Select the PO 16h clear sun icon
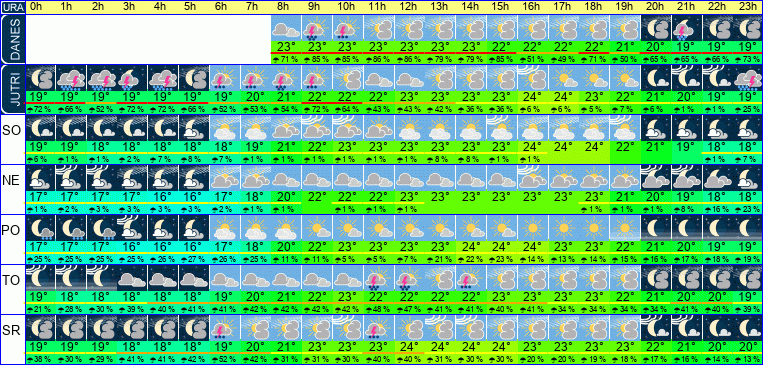 pyautogui.click(x=532, y=227)
